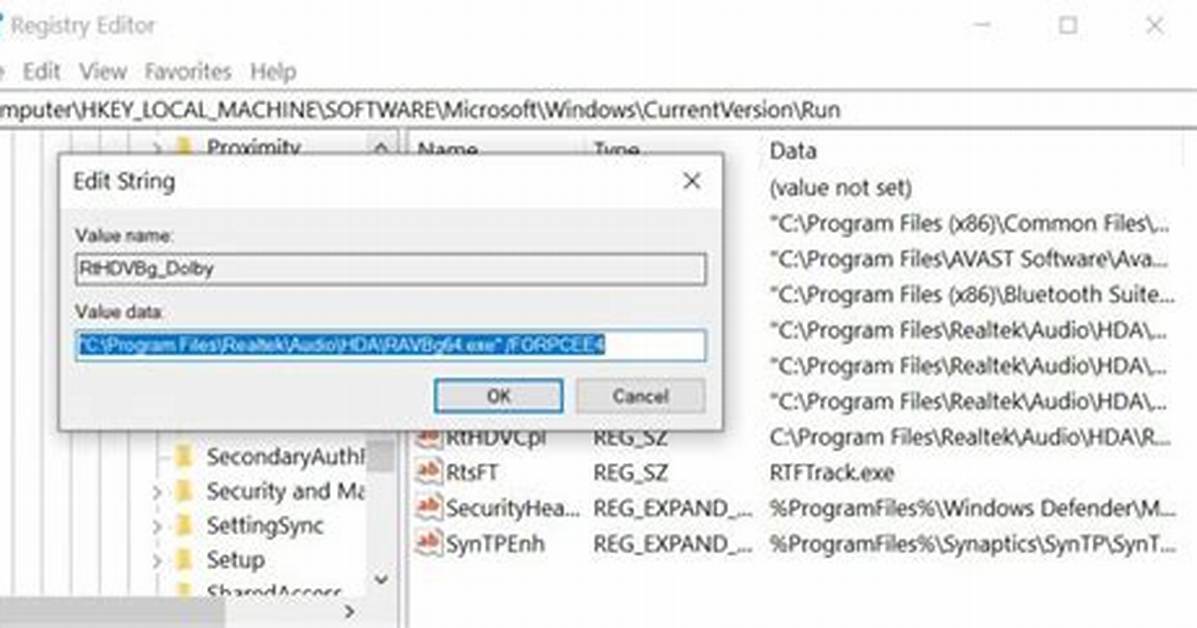
Task: Click the registry path address bar
Action: pos(598,110)
